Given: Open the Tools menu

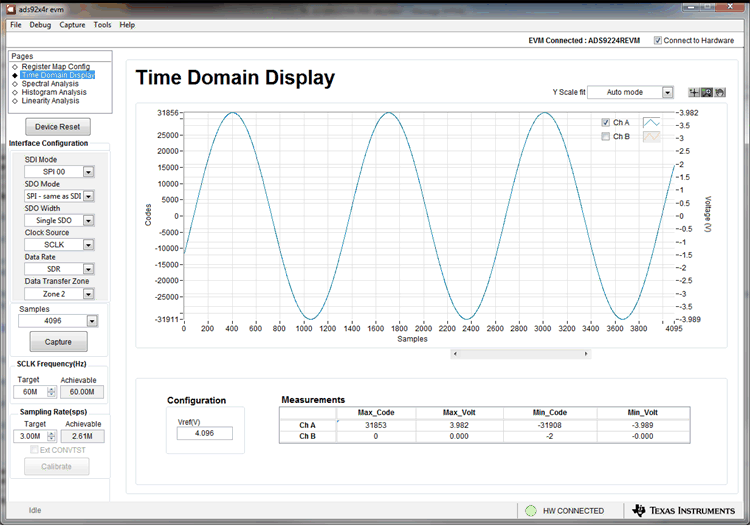Looking at the screenshot, I should tap(102, 24).
